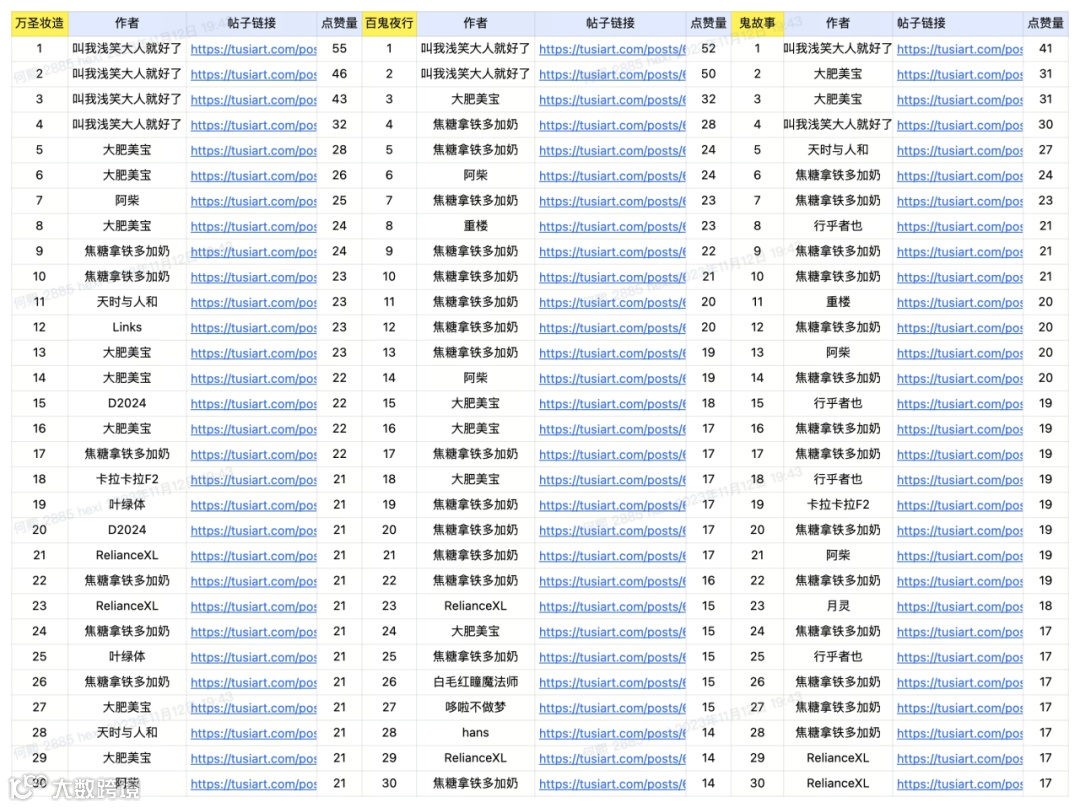Image resolution: width=1080 pixels, height=808 pixels.
Task: Click the 点赞量 header in the 百鬼夜行 table
Action: coord(709,23)
